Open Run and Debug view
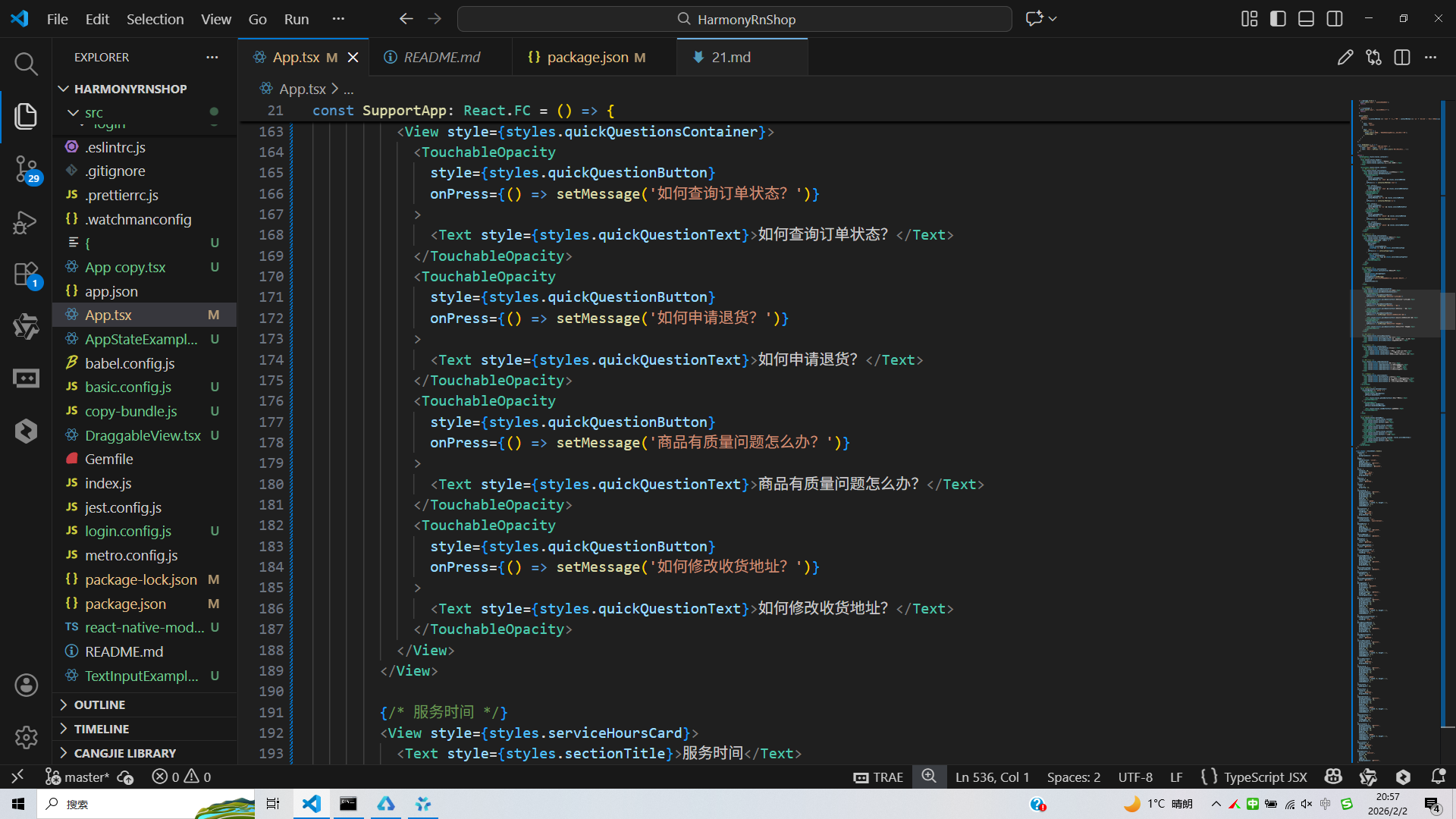1456x819 pixels. (26, 222)
